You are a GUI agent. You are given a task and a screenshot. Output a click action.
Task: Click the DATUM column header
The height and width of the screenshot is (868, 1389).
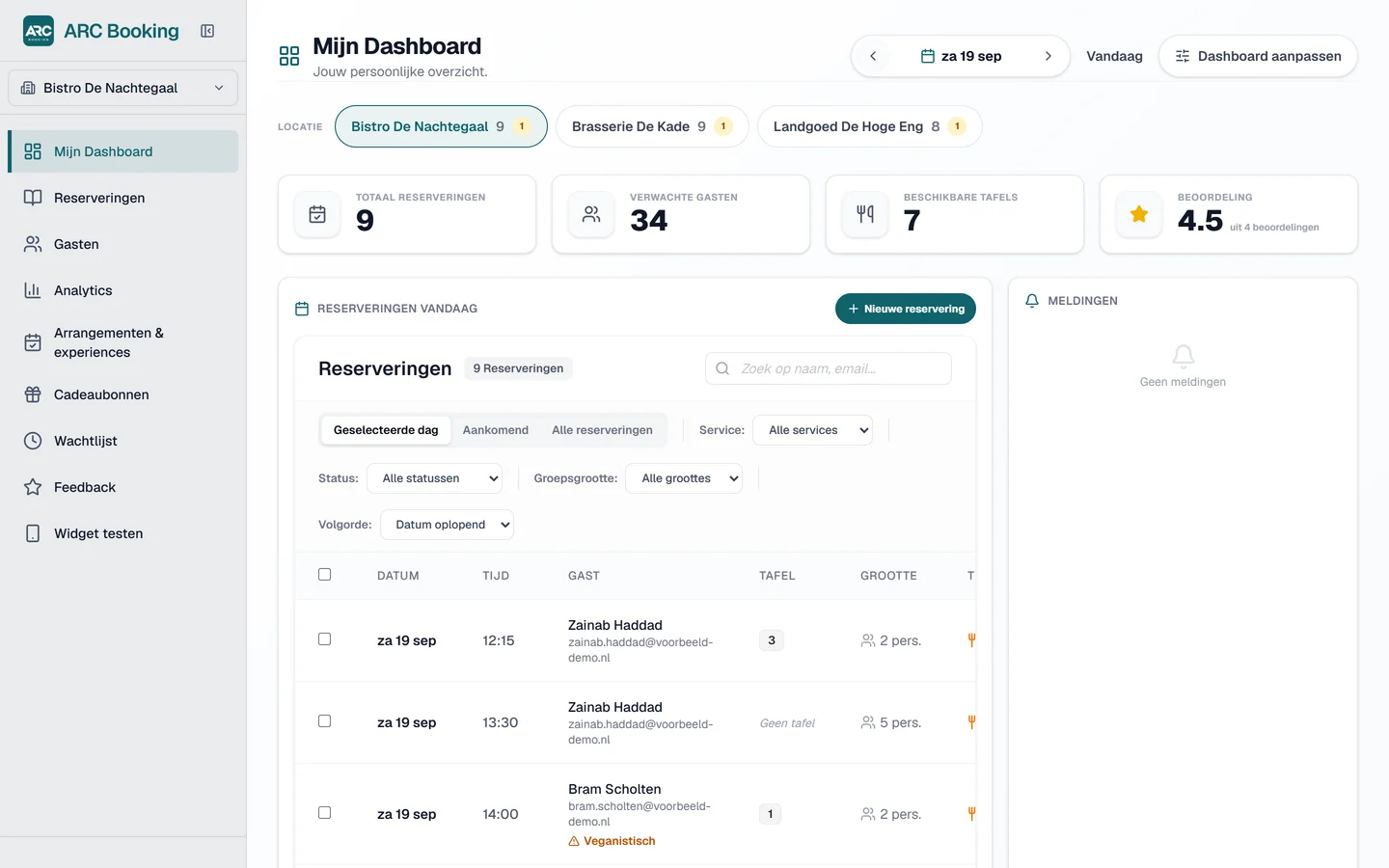(397, 576)
